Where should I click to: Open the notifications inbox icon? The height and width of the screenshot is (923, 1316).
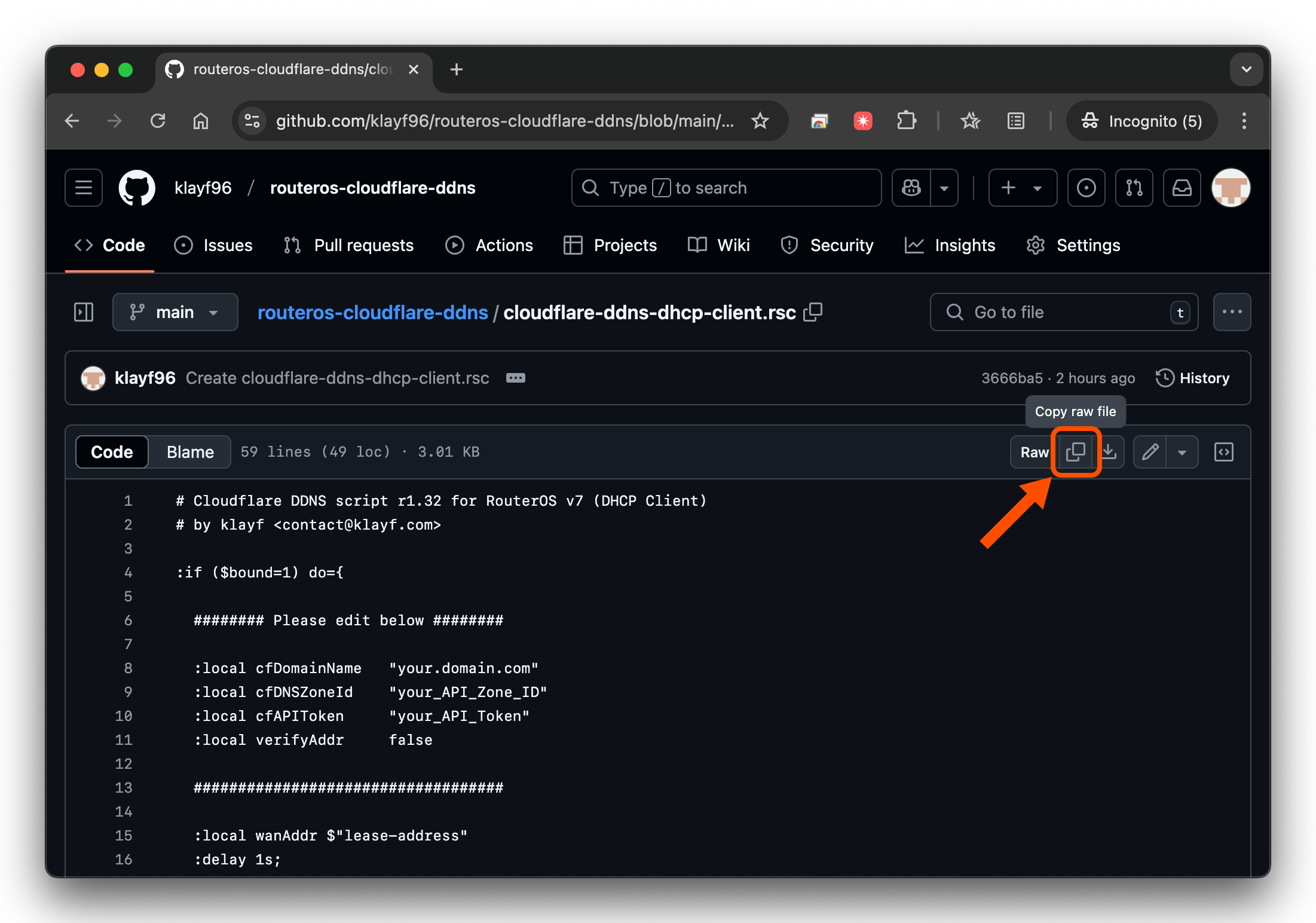point(1182,188)
